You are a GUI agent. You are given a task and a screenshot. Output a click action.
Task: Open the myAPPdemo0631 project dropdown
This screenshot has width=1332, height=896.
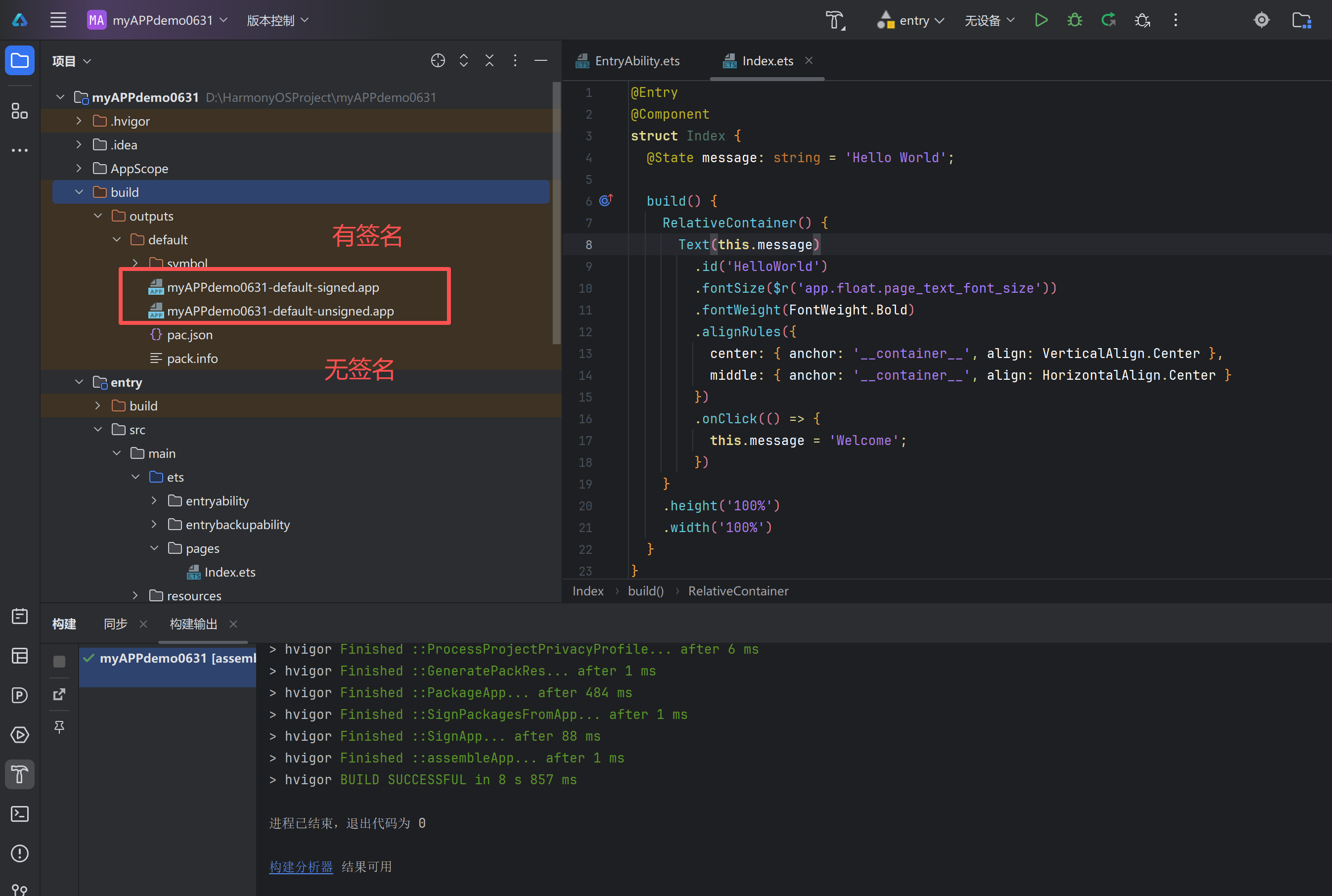(158, 20)
